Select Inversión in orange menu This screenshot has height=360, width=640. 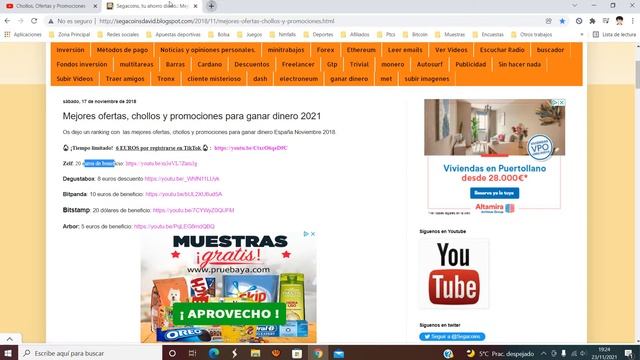point(70,50)
